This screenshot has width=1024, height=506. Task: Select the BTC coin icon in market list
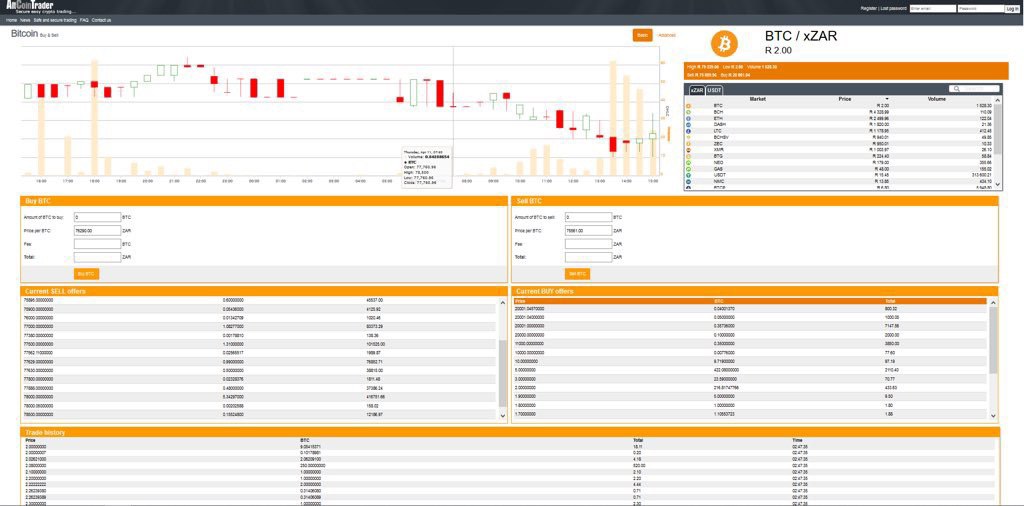688,106
